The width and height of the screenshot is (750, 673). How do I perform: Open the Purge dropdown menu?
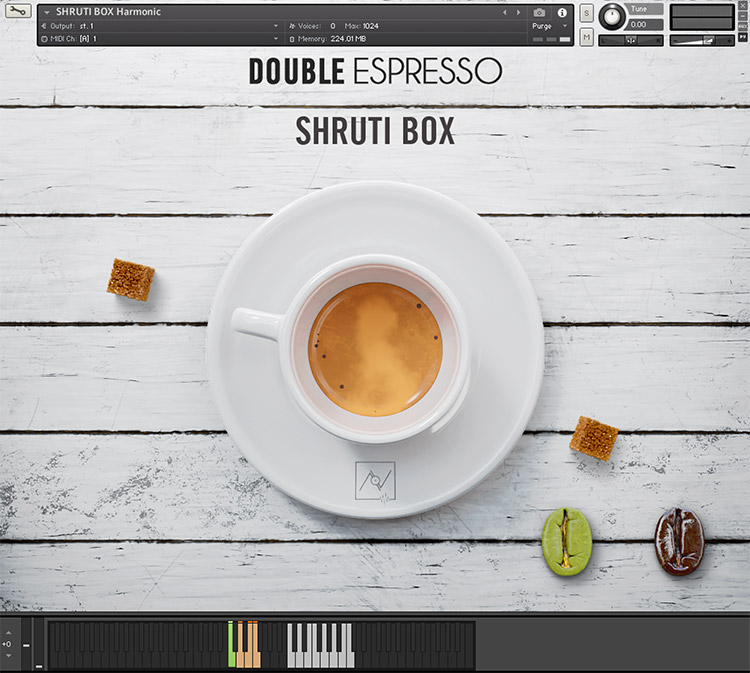(550, 26)
